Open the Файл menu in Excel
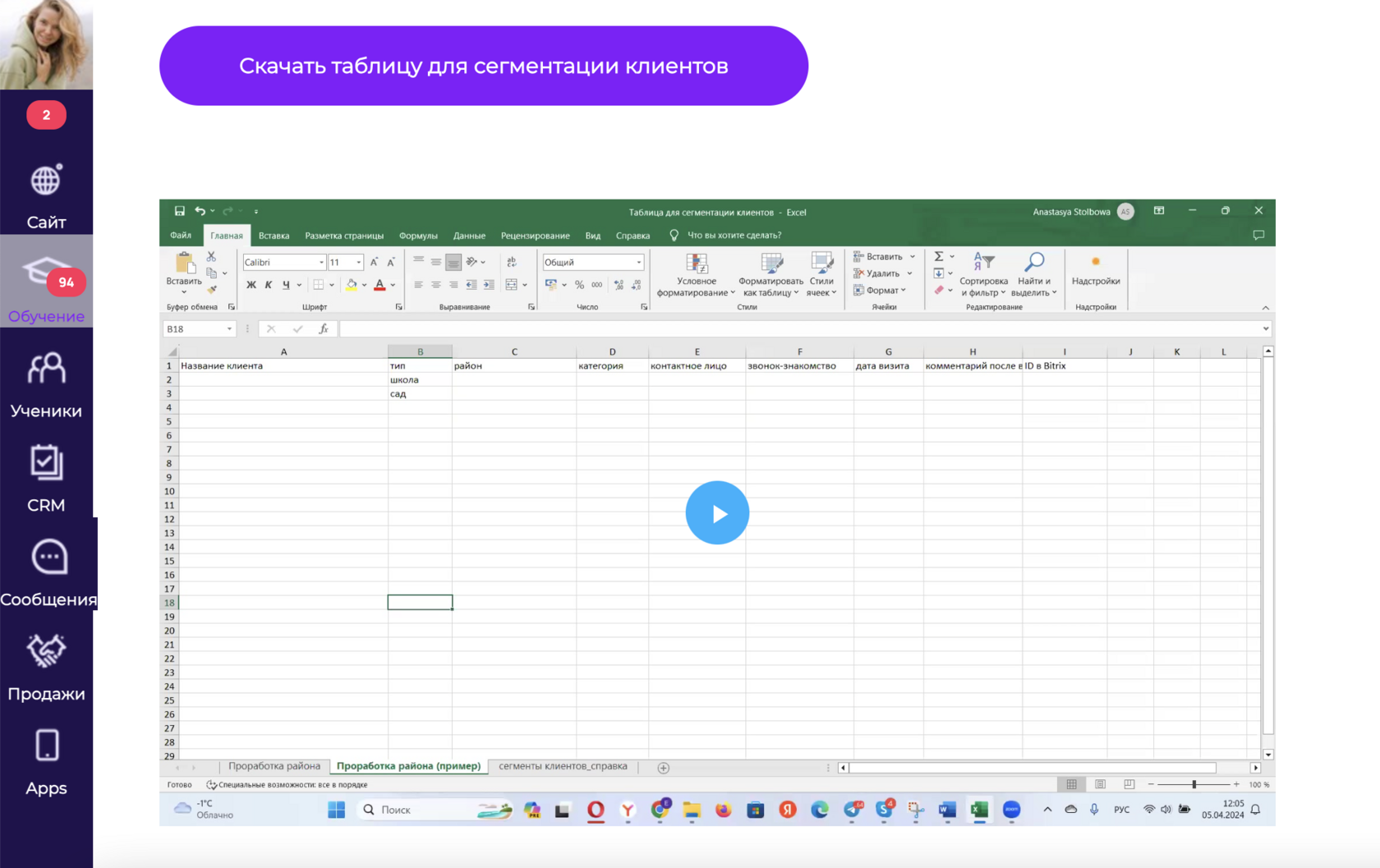1380x868 pixels. pos(181,236)
